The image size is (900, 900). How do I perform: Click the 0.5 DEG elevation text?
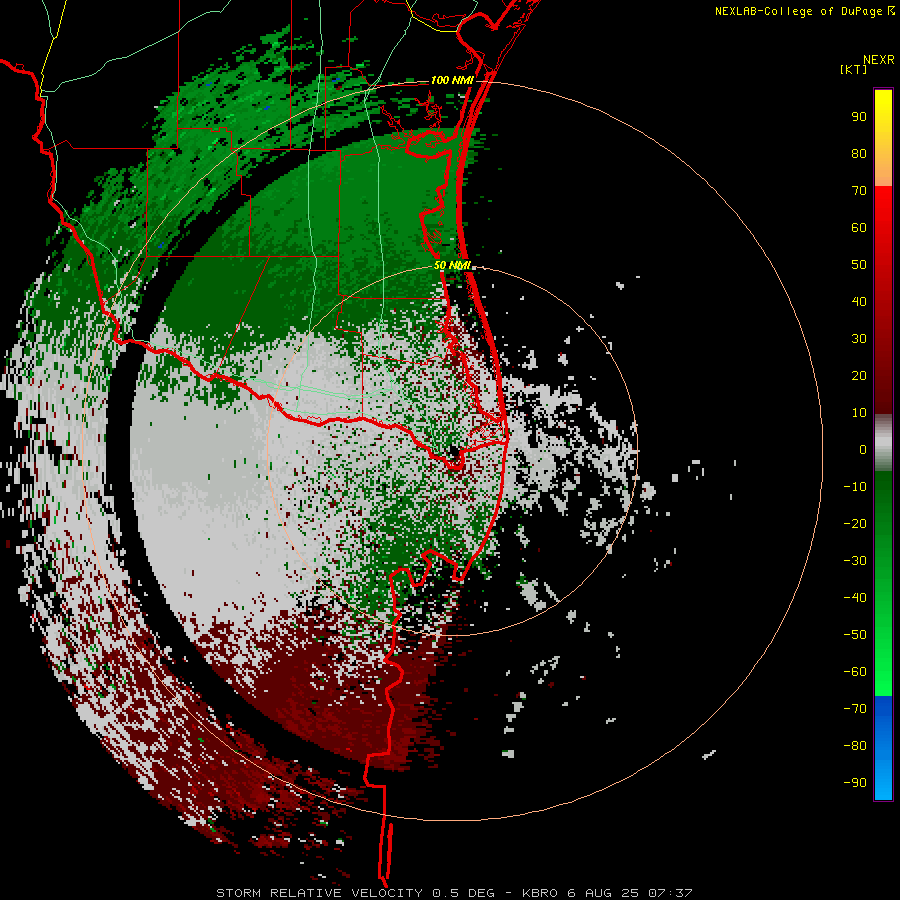[463, 893]
